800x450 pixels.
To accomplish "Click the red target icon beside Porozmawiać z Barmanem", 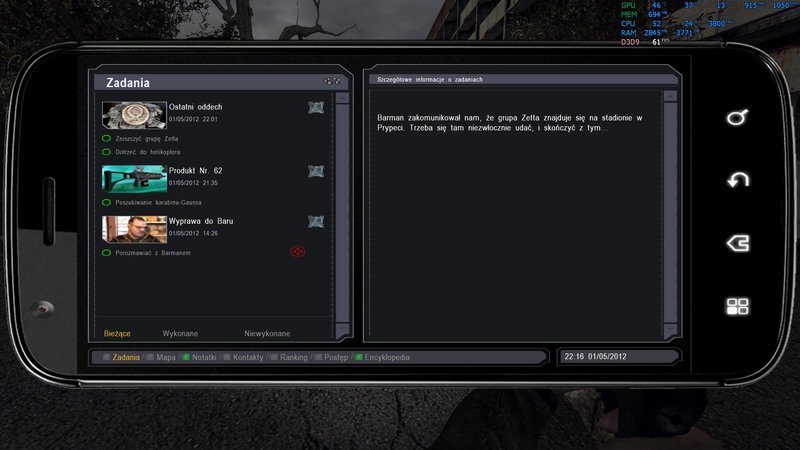I will [297, 252].
